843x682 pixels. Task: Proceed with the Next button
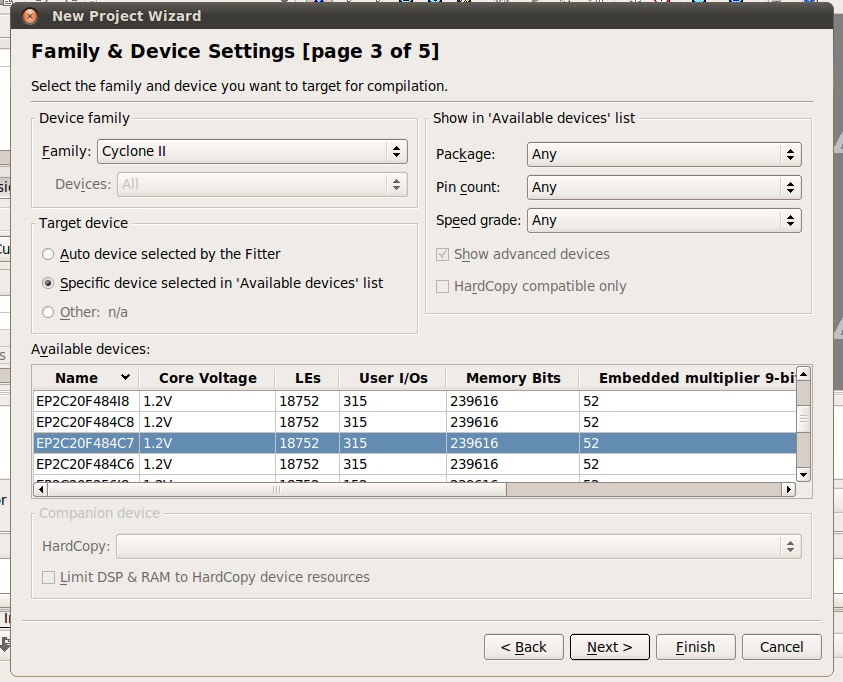(x=610, y=647)
